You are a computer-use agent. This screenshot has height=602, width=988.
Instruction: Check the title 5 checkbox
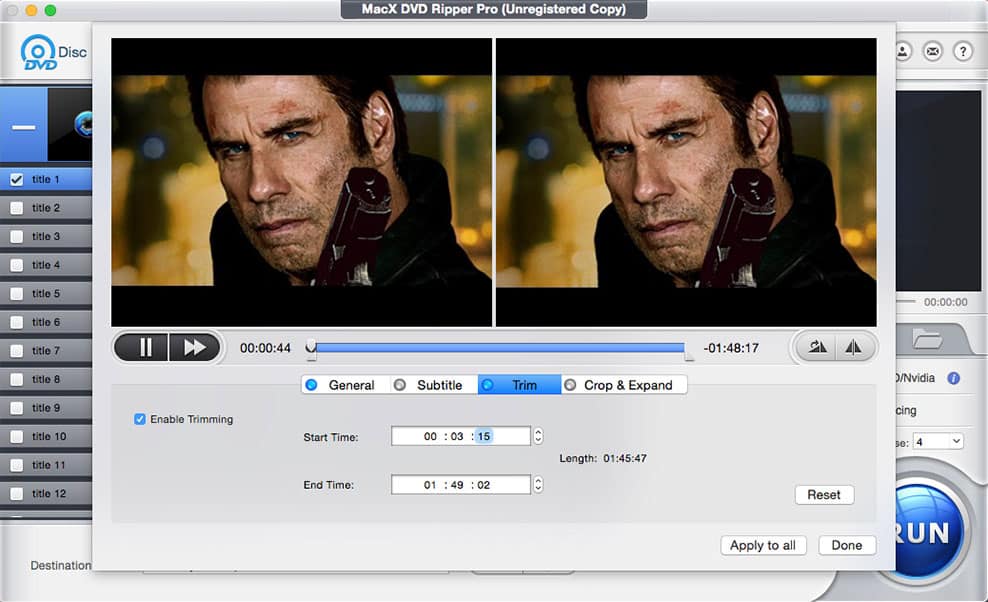coord(17,294)
